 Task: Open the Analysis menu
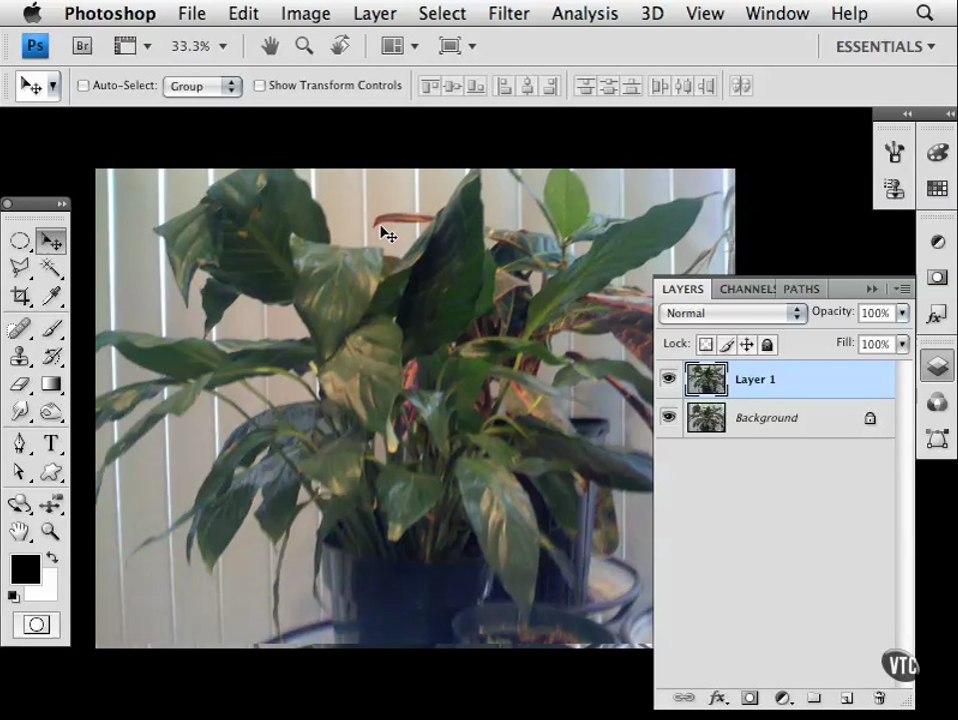click(585, 13)
